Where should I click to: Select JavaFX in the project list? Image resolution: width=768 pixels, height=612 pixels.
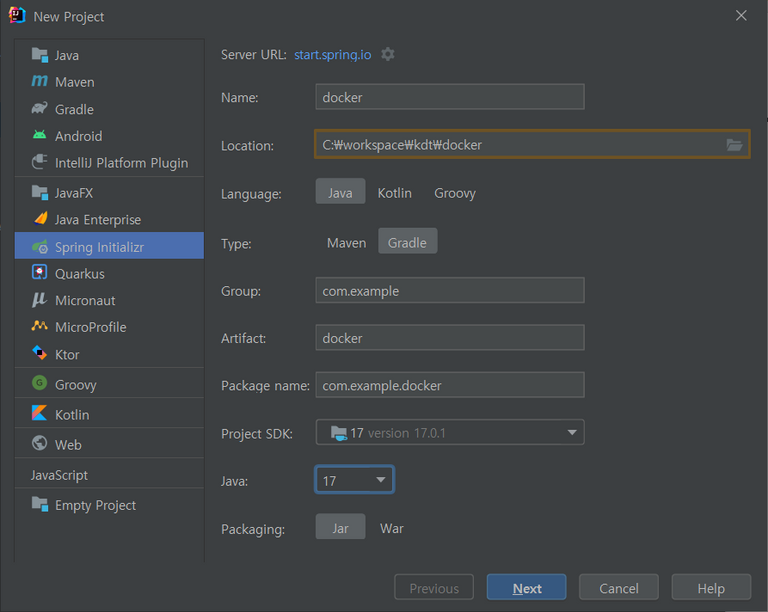(x=109, y=192)
